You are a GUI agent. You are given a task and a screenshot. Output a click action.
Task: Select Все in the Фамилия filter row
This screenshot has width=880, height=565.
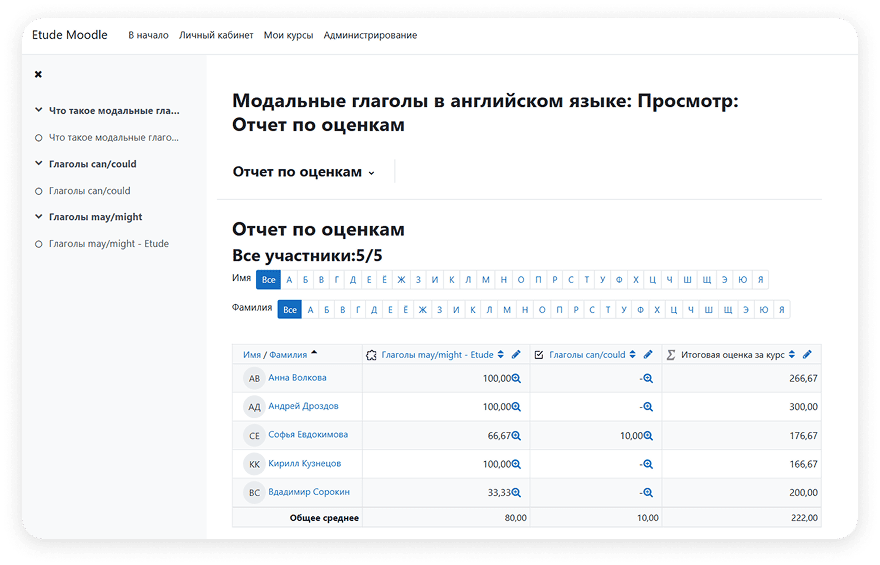pos(289,310)
